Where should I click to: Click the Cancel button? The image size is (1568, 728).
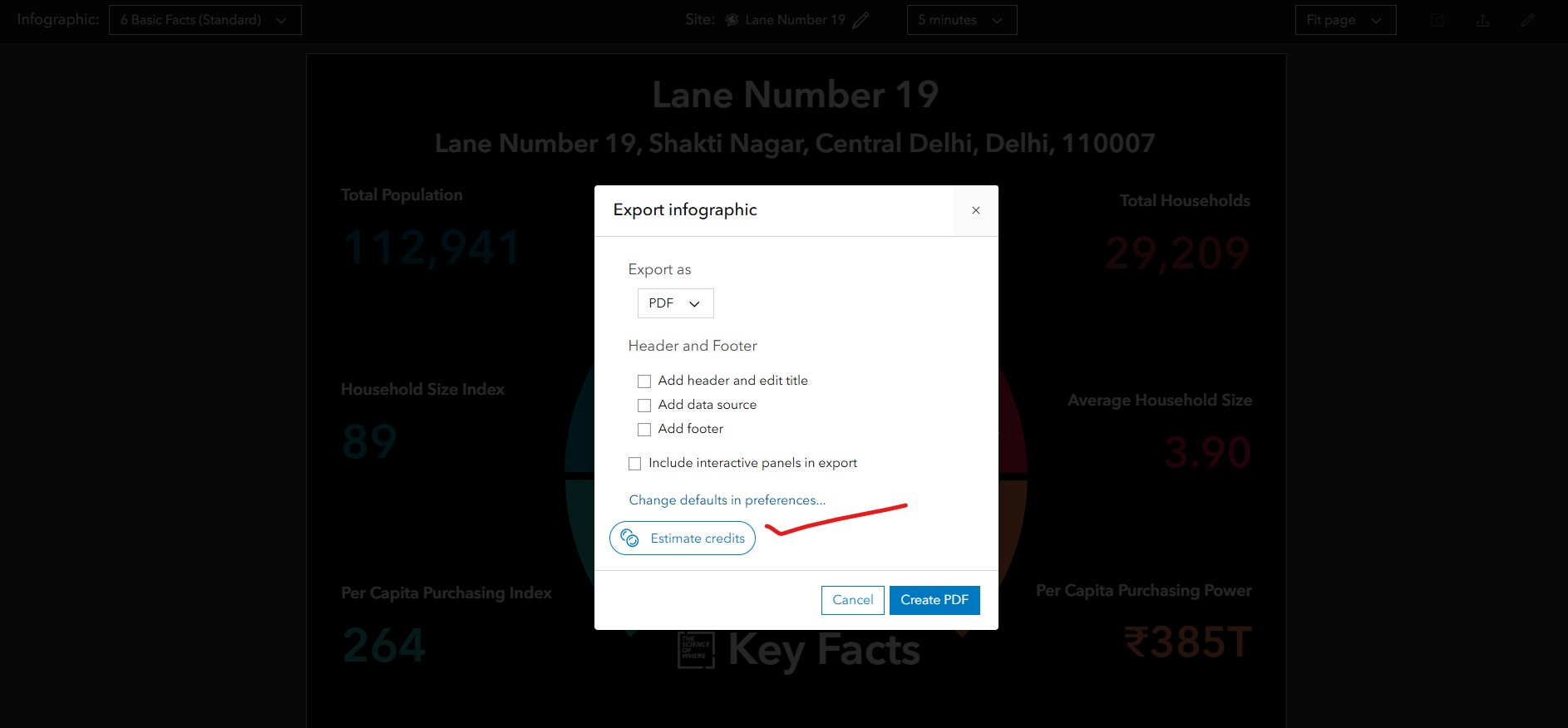coord(852,600)
